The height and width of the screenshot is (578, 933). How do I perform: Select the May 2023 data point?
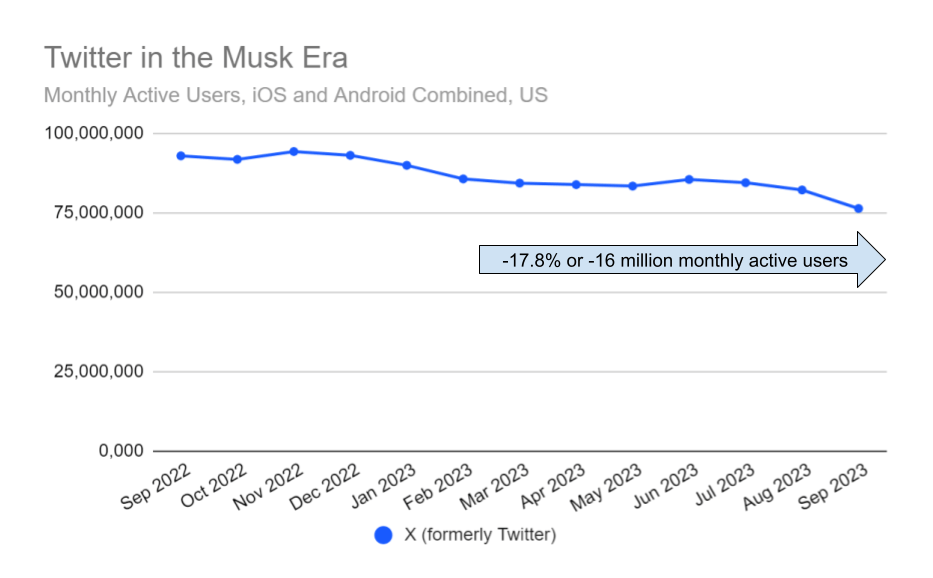(x=633, y=186)
